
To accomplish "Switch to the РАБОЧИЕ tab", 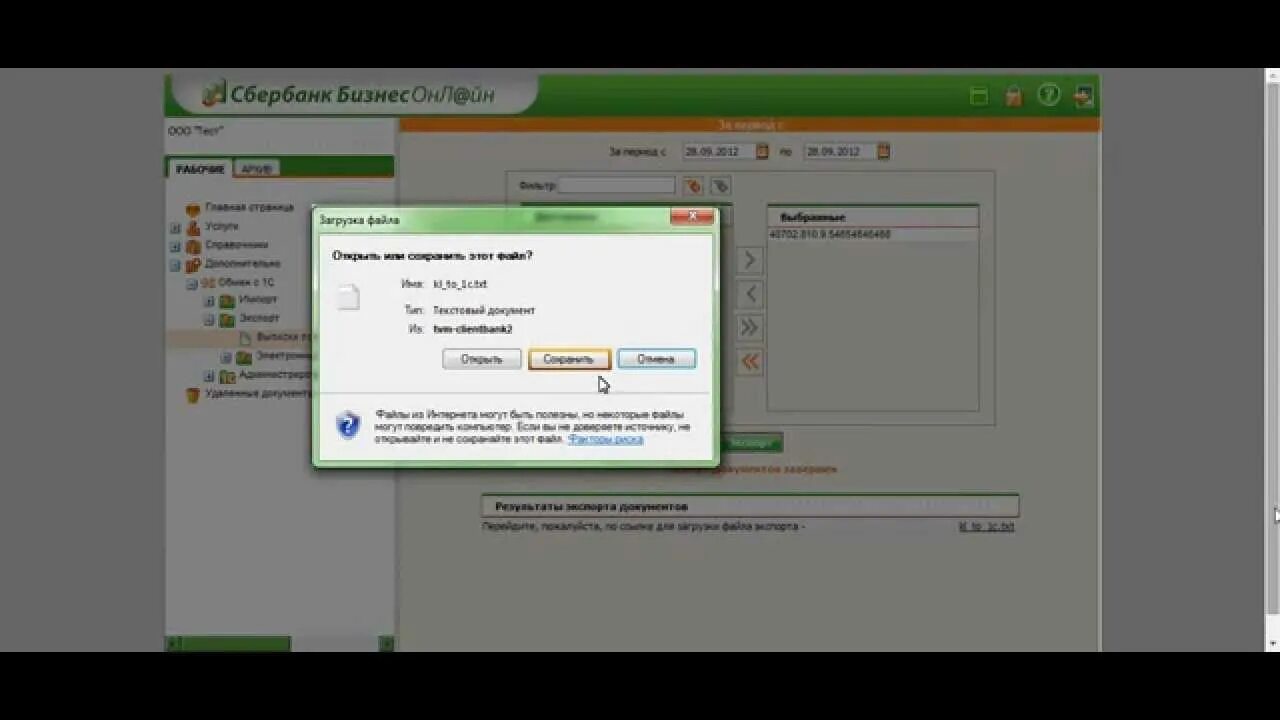I will pos(200,169).
